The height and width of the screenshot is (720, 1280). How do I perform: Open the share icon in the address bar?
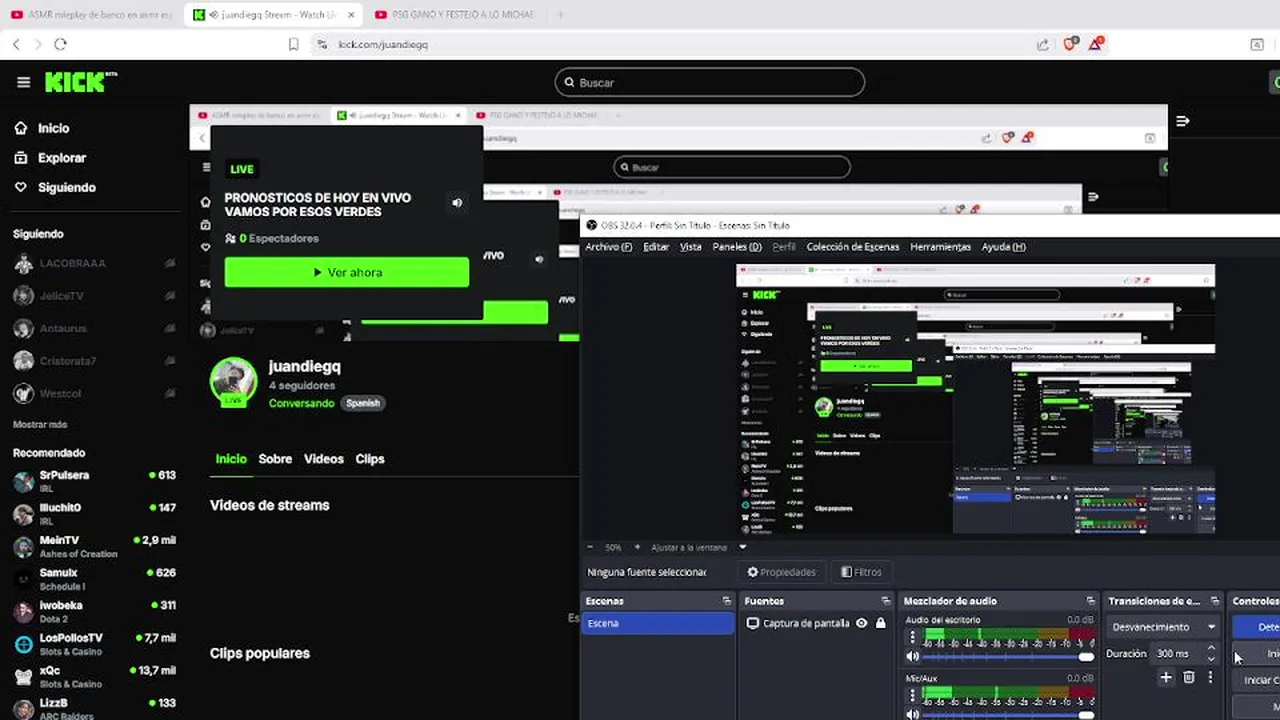tap(1043, 44)
